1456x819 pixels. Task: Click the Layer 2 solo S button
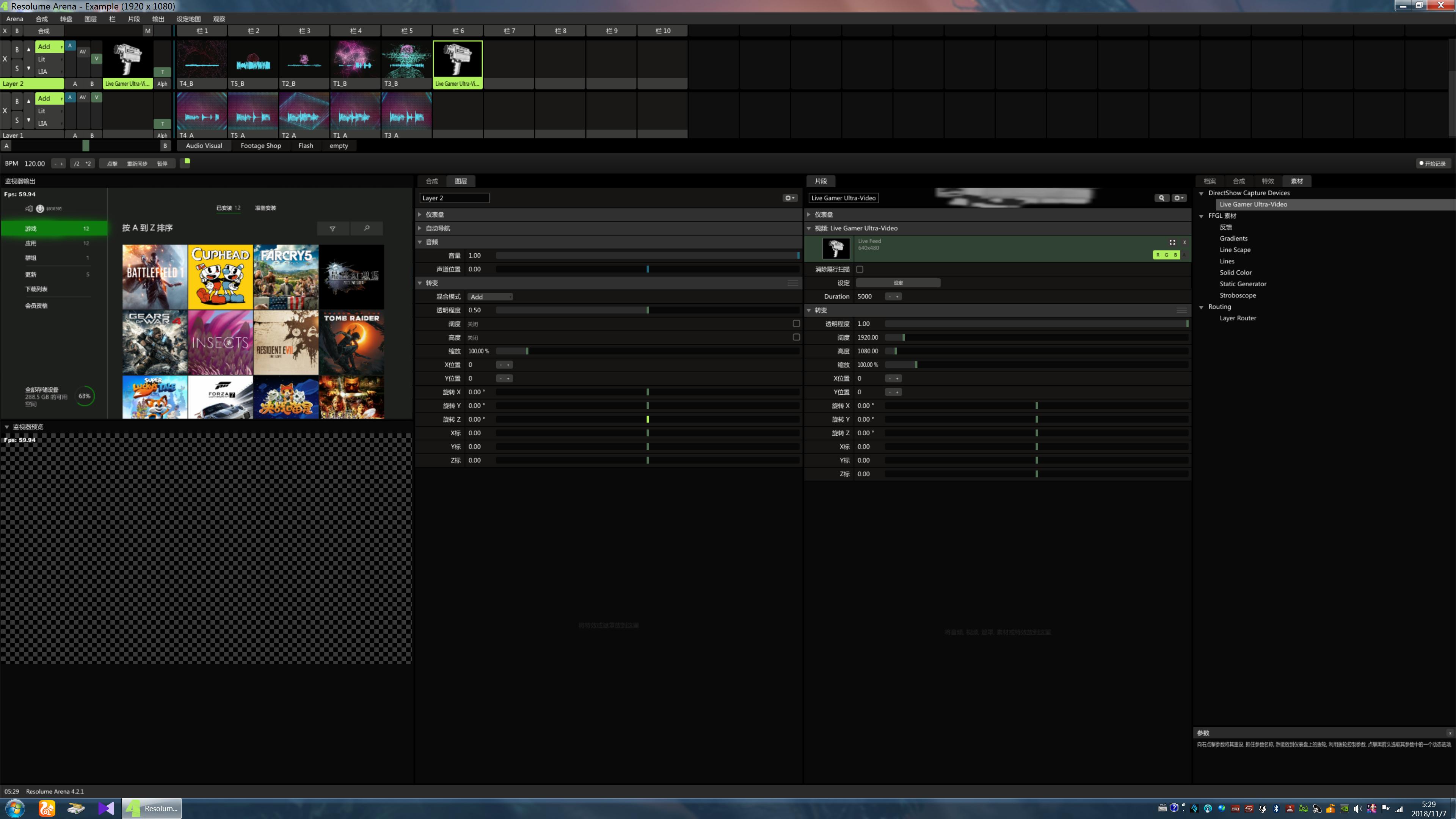click(x=17, y=68)
